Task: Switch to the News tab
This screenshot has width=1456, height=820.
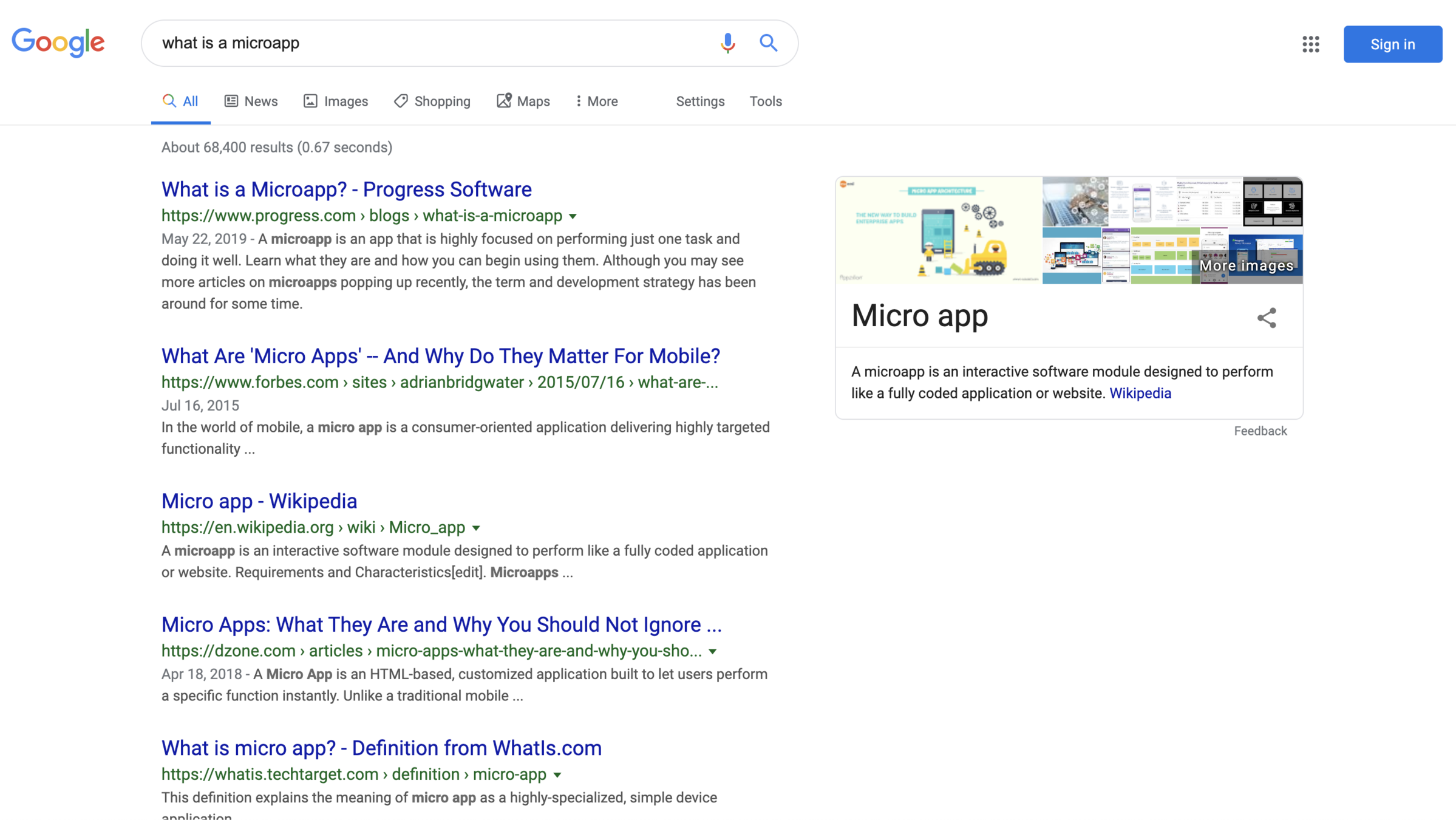Action: (x=251, y=101)
